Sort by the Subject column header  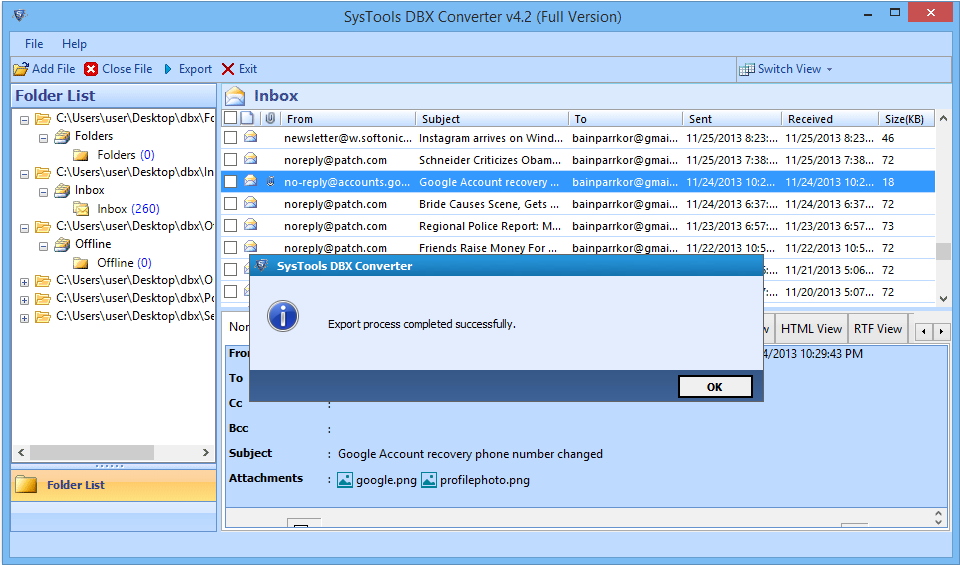pos(492,119)
